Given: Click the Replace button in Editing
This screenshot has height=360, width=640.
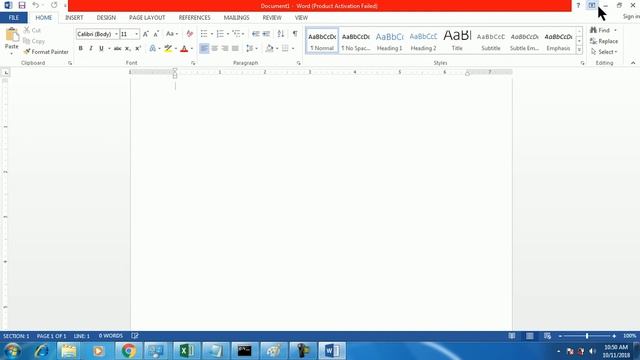Looking at the screenshot, I should pos(604,41).
